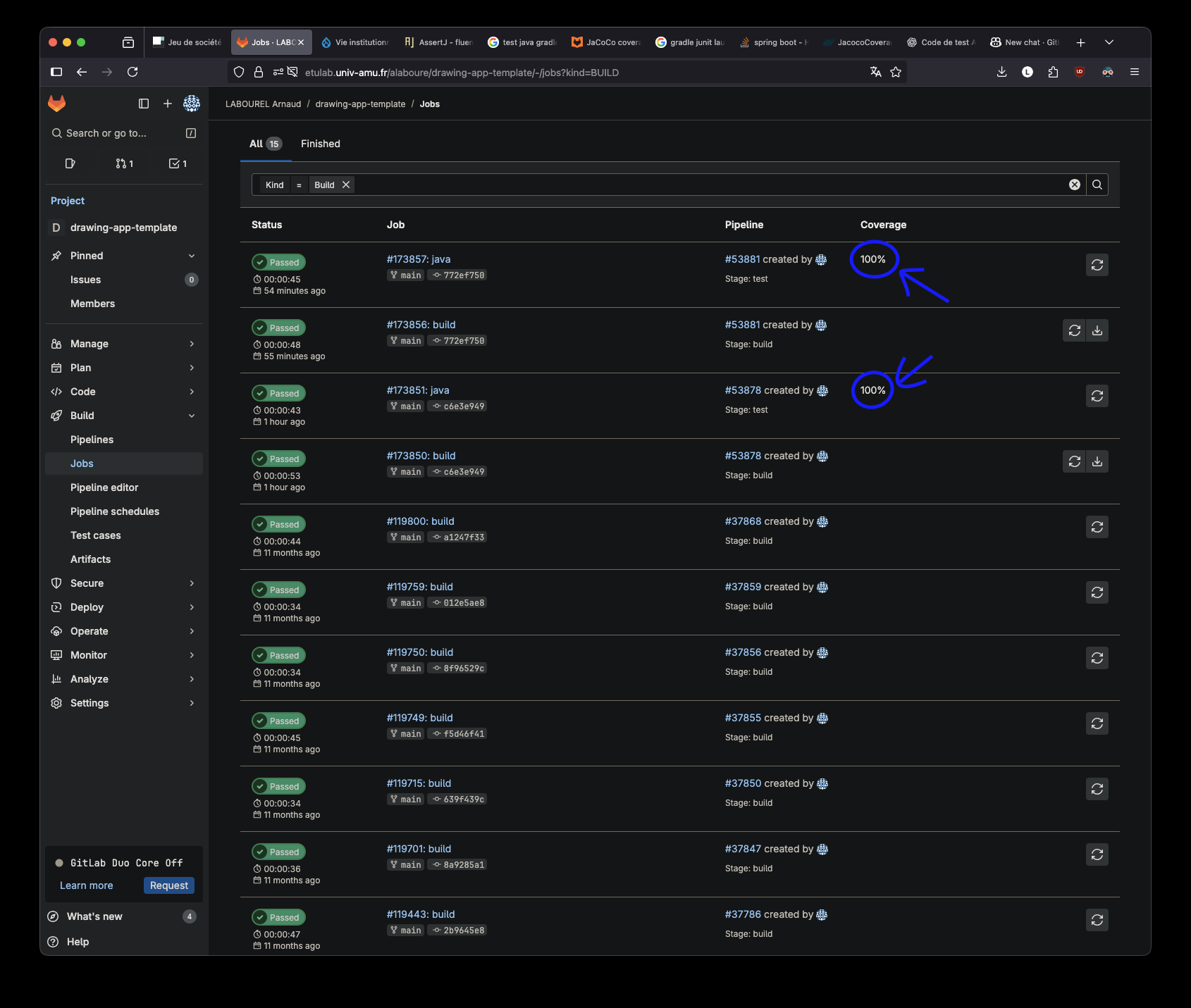Toggle the Firefox sidebar panel button

[56, 72]
